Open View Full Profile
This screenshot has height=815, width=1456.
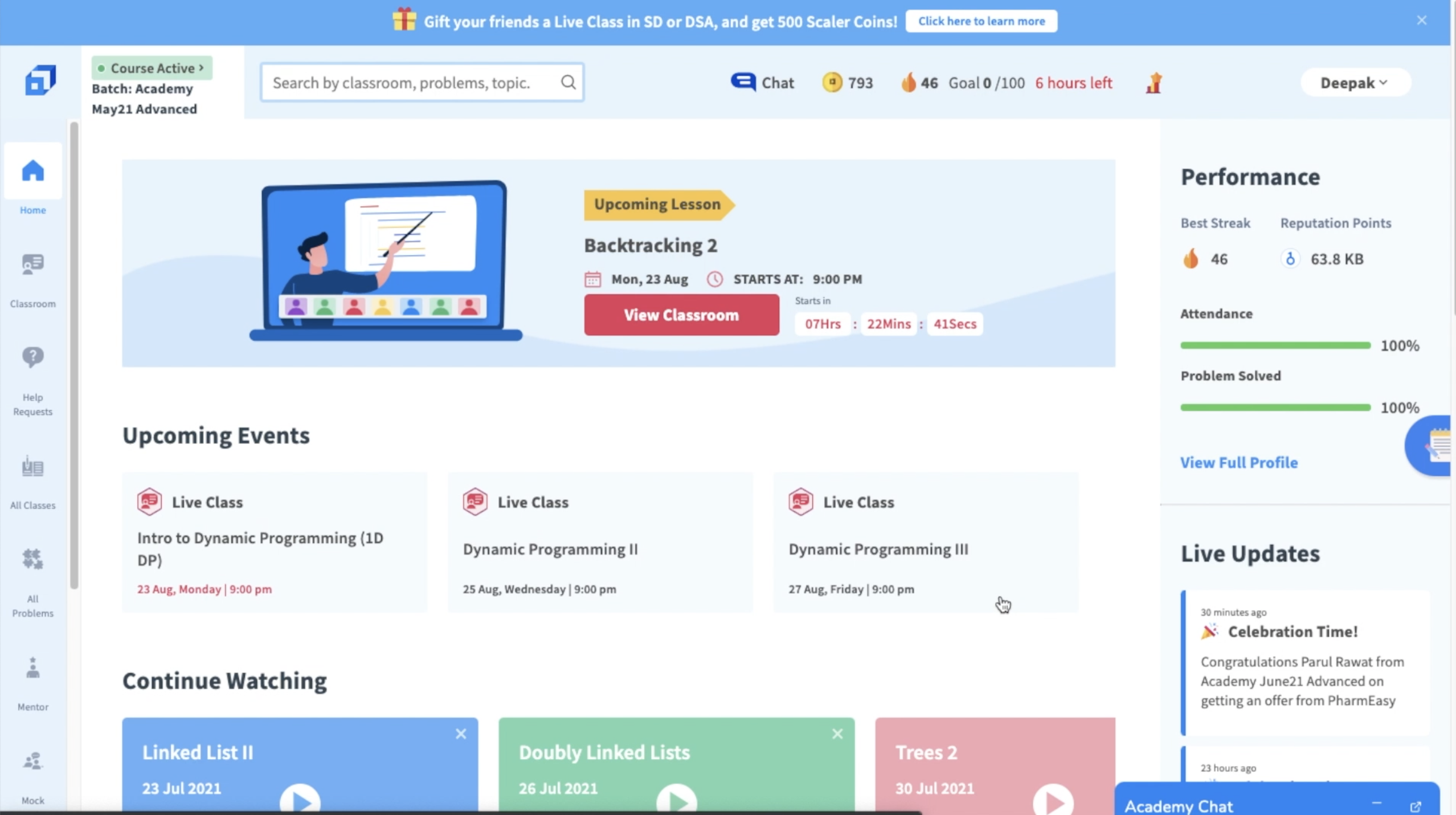click(x=1238, y=462)
